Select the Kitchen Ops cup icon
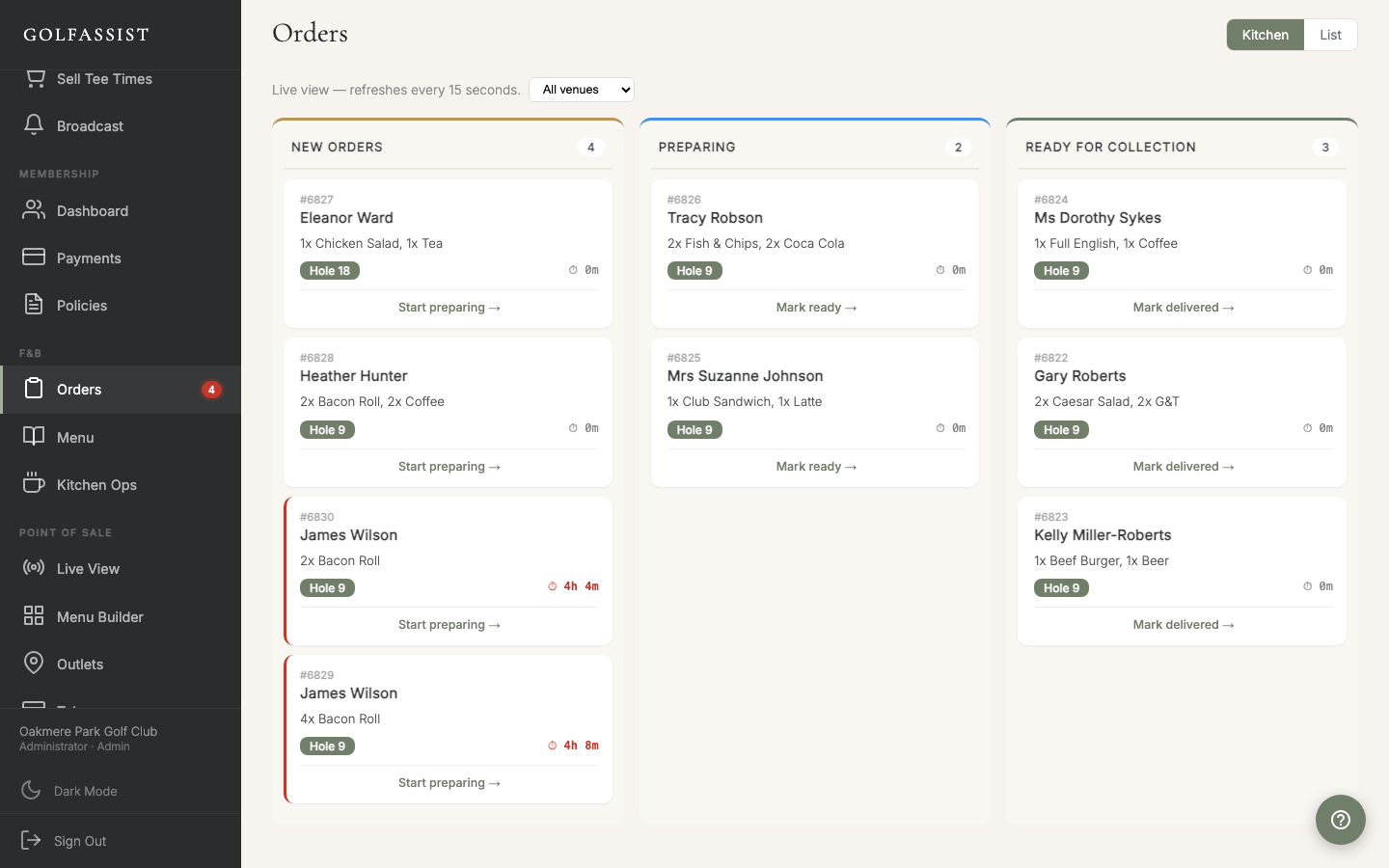Image resolution: width=1389 pixels, height=868 pixels. [34, 484]
